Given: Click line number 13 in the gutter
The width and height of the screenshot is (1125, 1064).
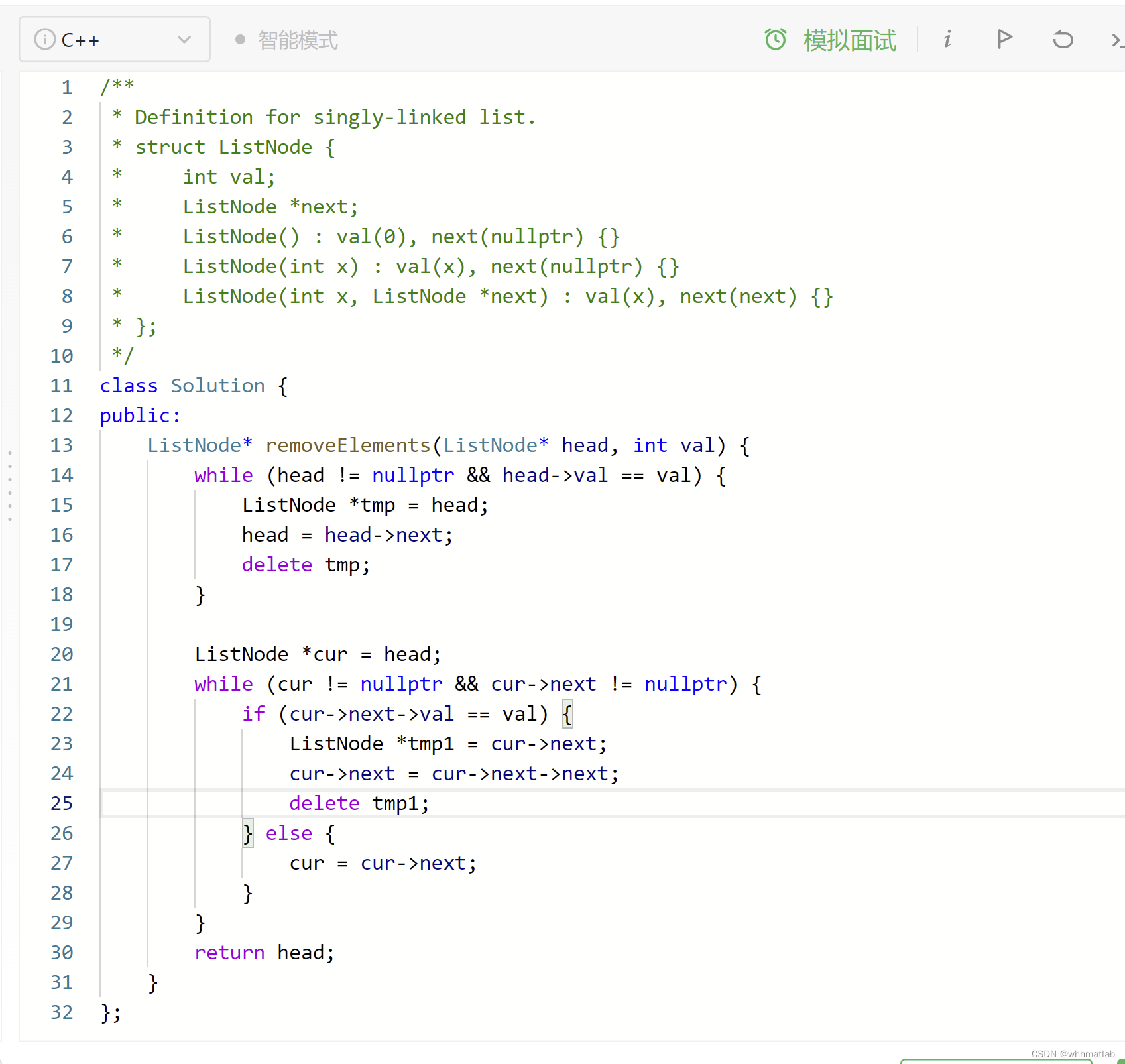Looking at the screenshot, I should [62, 445].
